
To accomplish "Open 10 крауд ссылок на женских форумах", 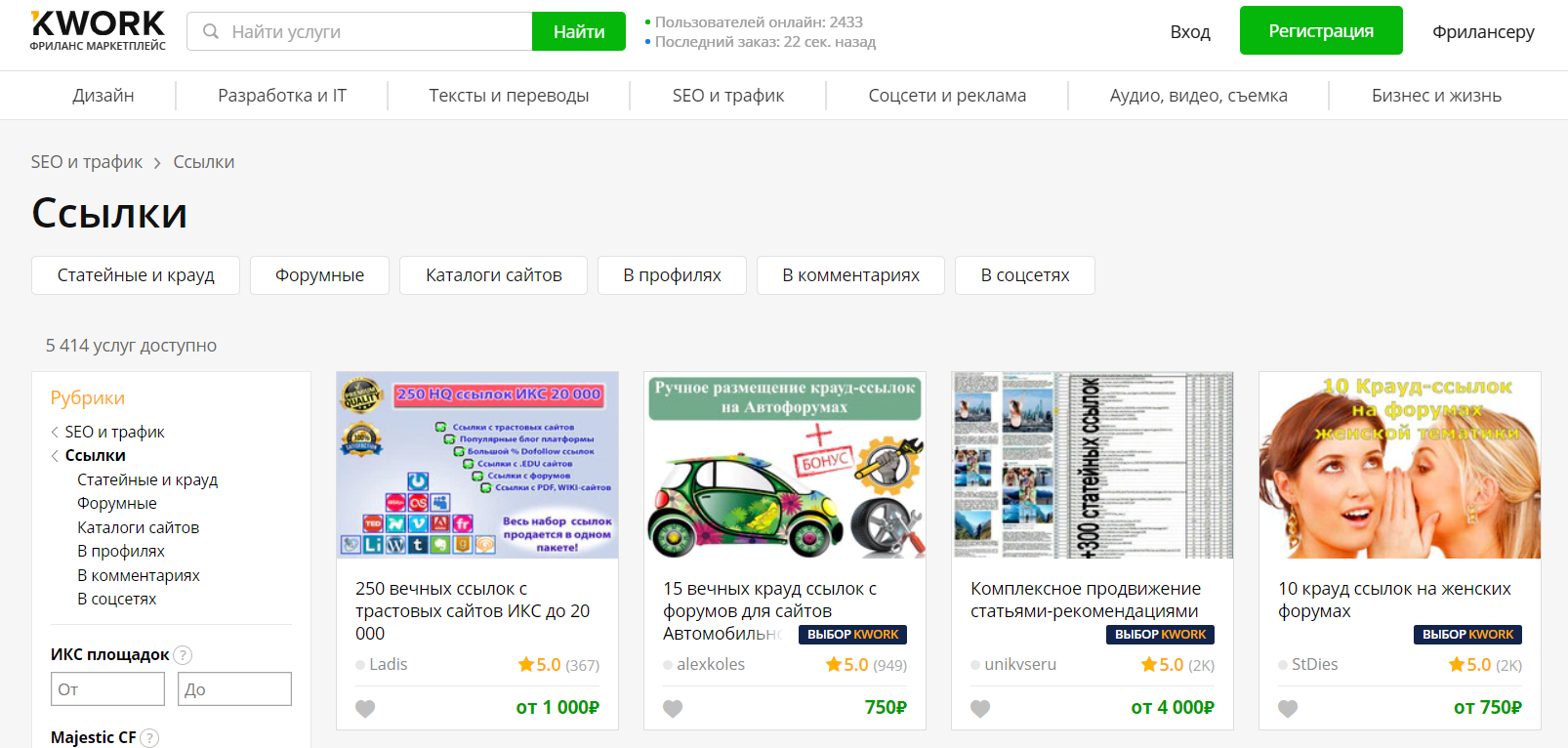I will coord(1394,600).
